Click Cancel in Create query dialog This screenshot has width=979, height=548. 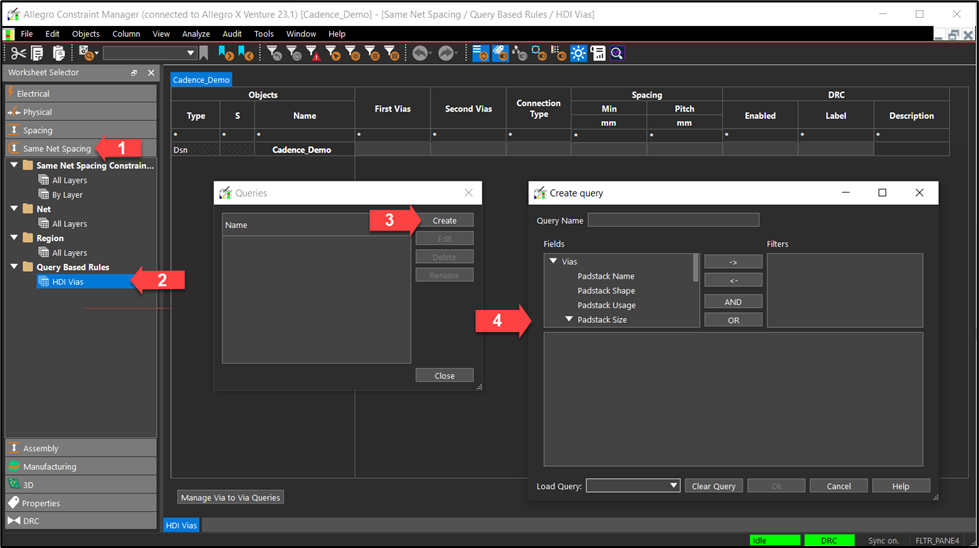click(x=839, y=486)
